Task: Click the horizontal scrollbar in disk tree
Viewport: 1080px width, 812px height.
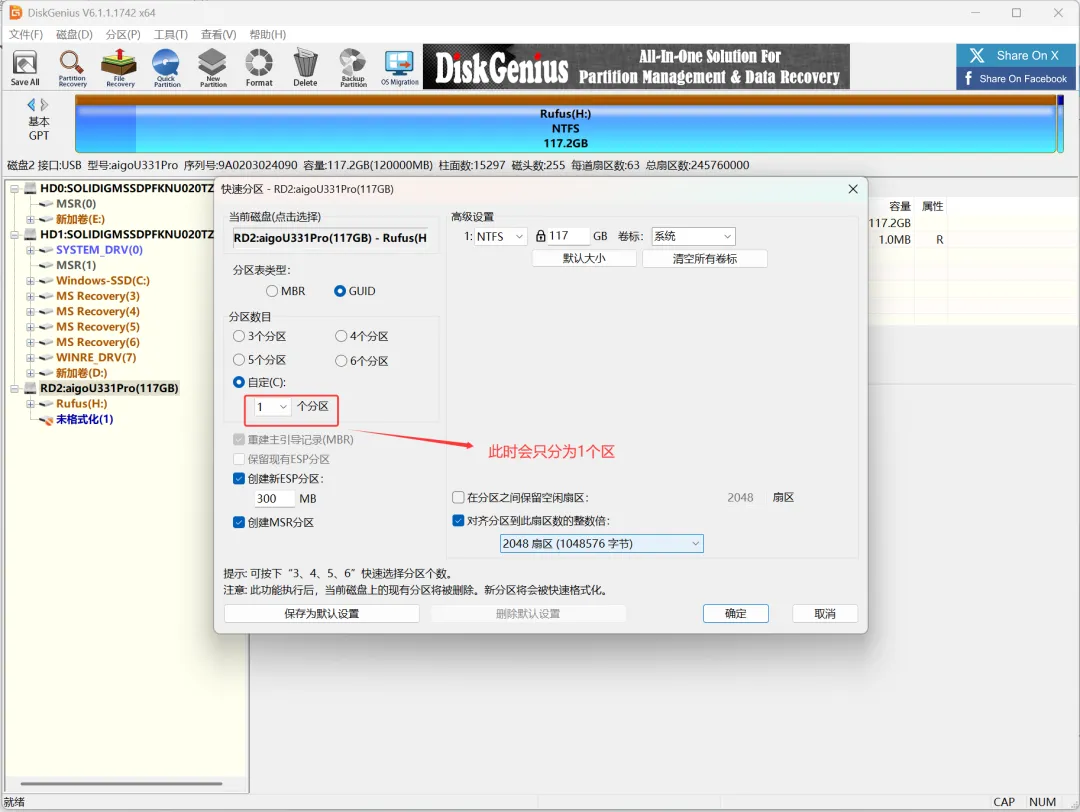Action: tap(121, 783)
